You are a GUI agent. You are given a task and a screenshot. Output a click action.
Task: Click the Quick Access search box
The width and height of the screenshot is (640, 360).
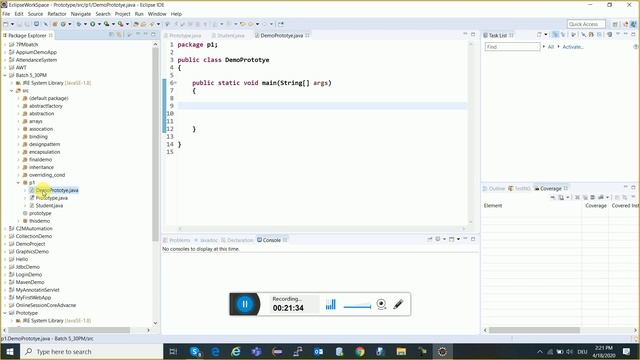(586, 24)
